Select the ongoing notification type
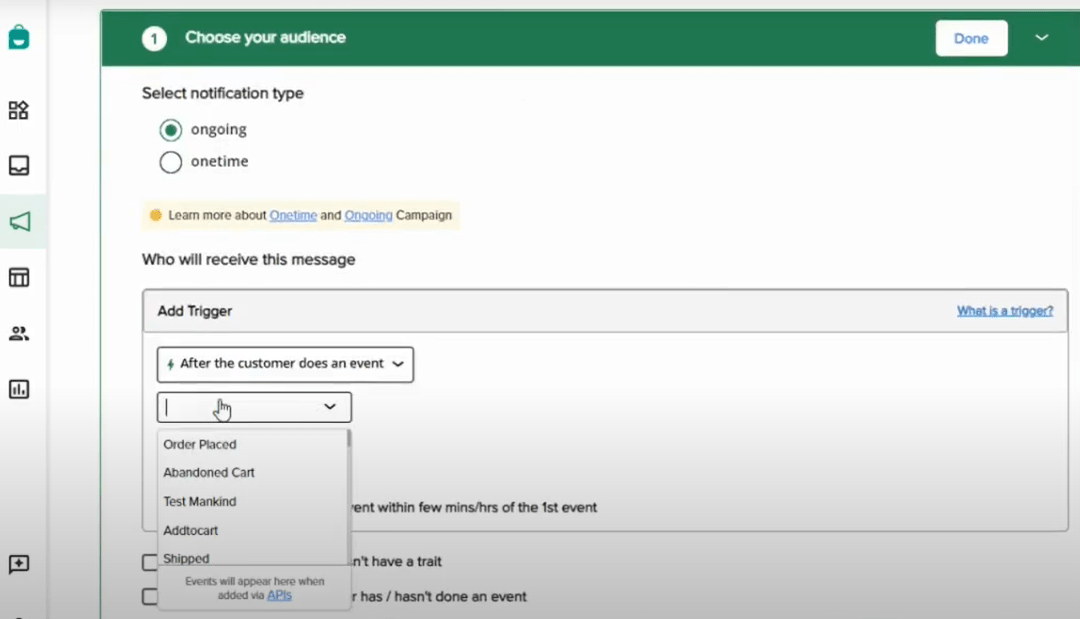 (170, 129)
